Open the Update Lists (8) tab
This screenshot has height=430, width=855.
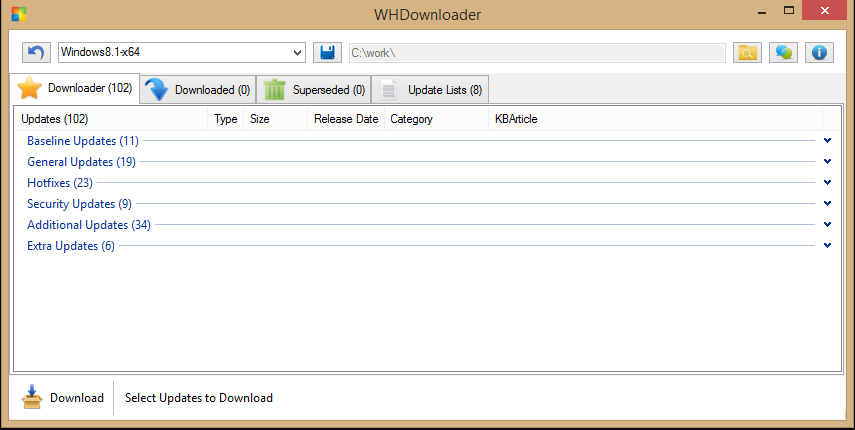(430, 89)
